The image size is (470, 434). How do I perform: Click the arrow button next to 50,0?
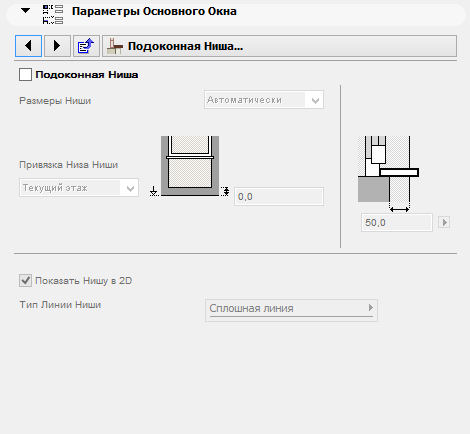point(444,222)
